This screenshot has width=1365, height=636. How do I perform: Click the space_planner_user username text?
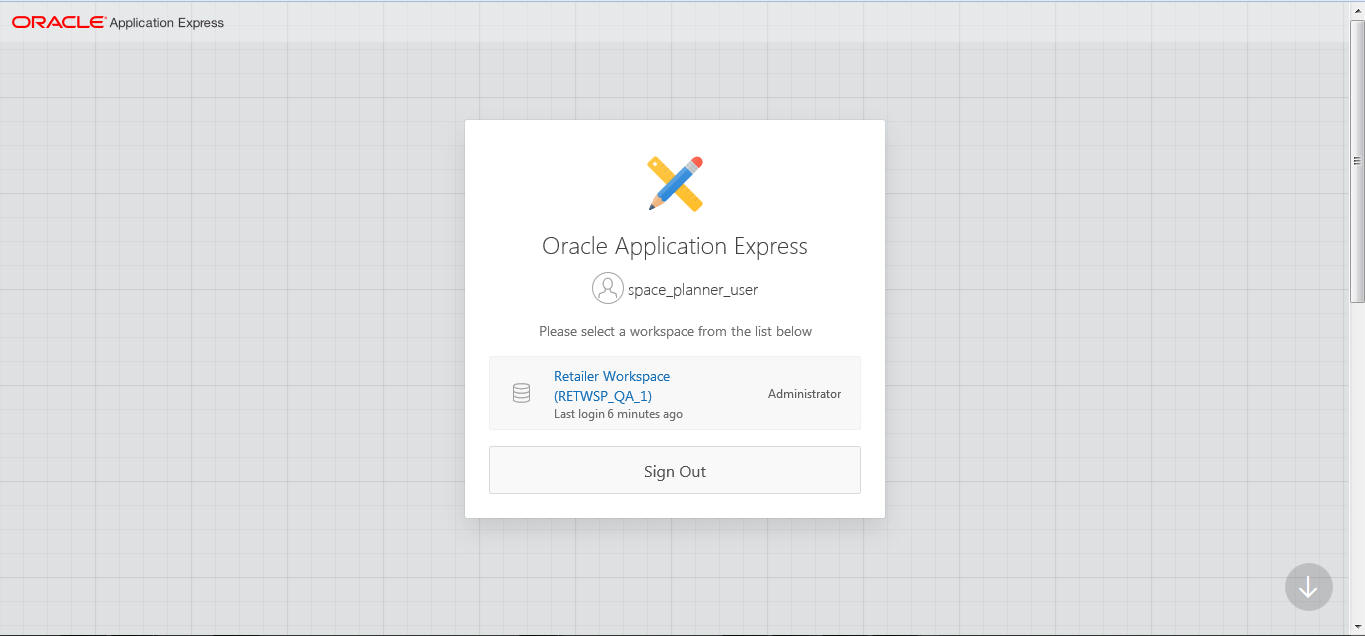[693, 289]
